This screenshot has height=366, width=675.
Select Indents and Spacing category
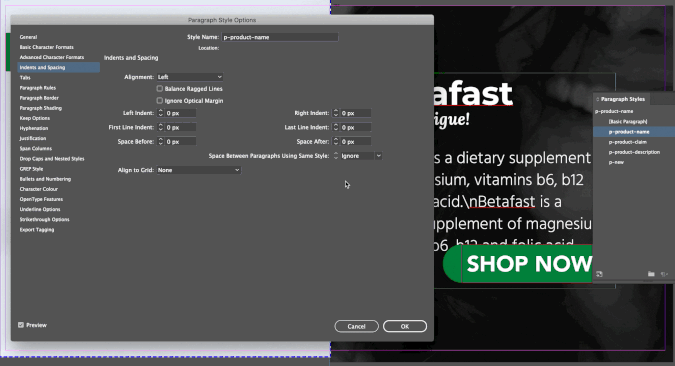coord(59,67)
